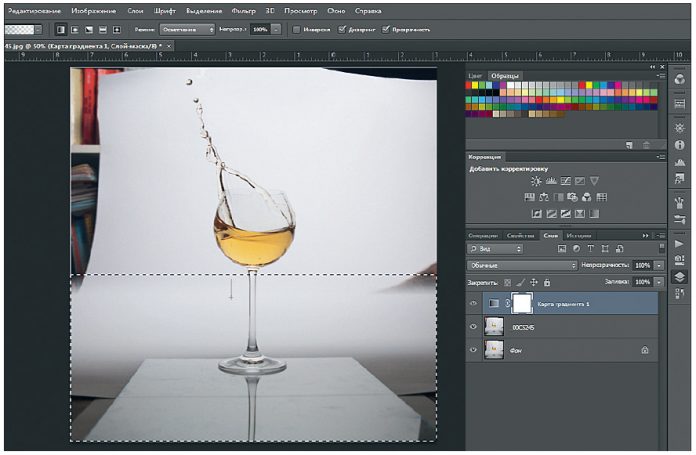
Task: Open the Фильтр menu
Action: point(244,10)
